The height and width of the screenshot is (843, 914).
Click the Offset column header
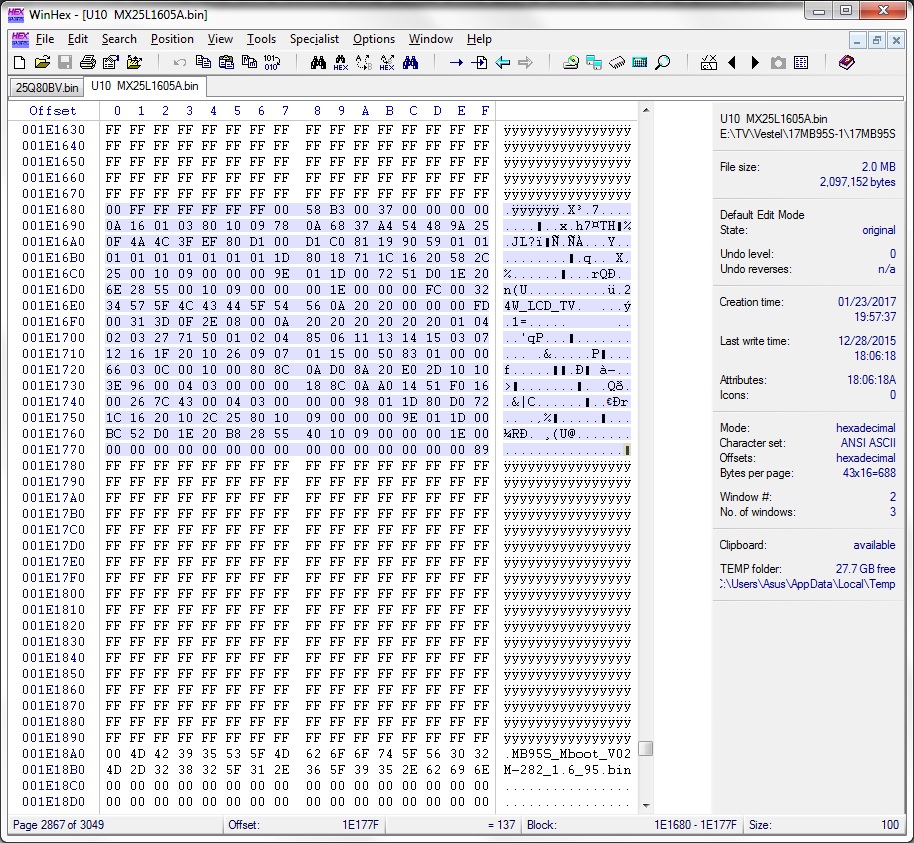[52, 111]
